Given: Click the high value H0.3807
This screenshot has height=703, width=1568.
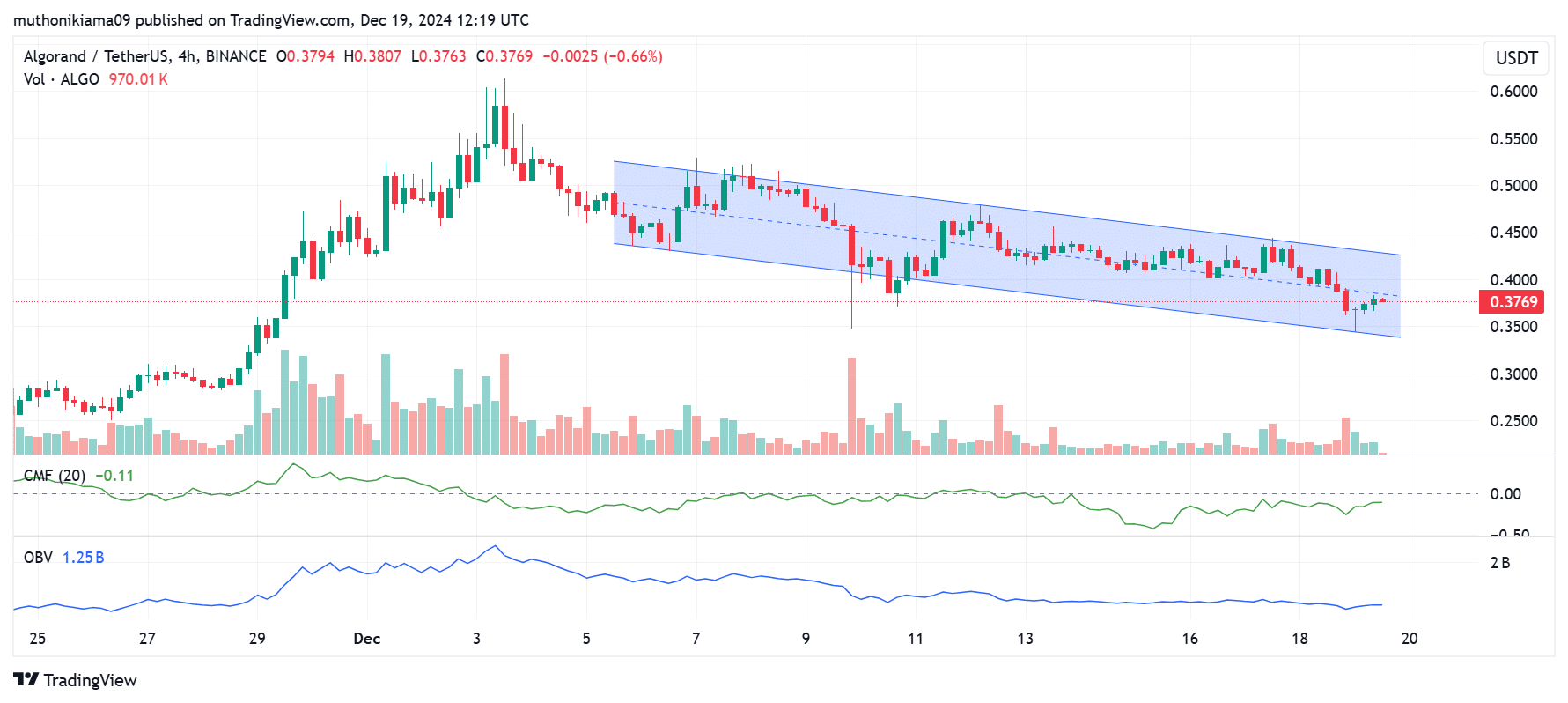Looking at the screenshot, I should click(372, 56).
